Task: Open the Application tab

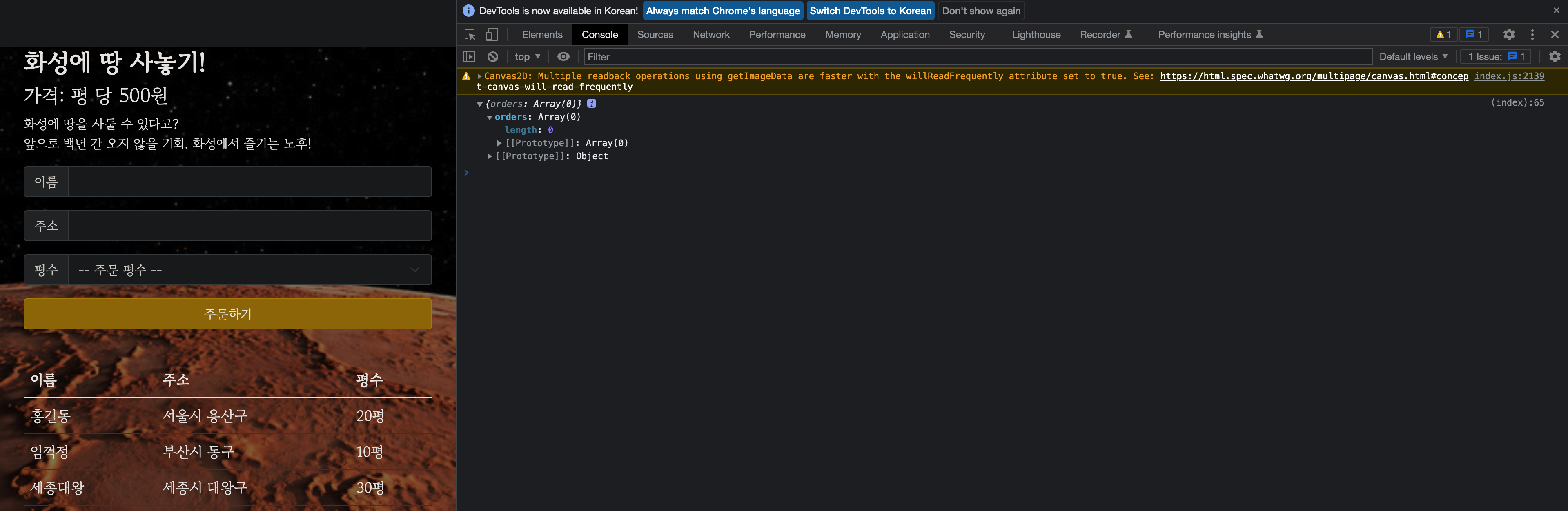Action: [905, 35]
